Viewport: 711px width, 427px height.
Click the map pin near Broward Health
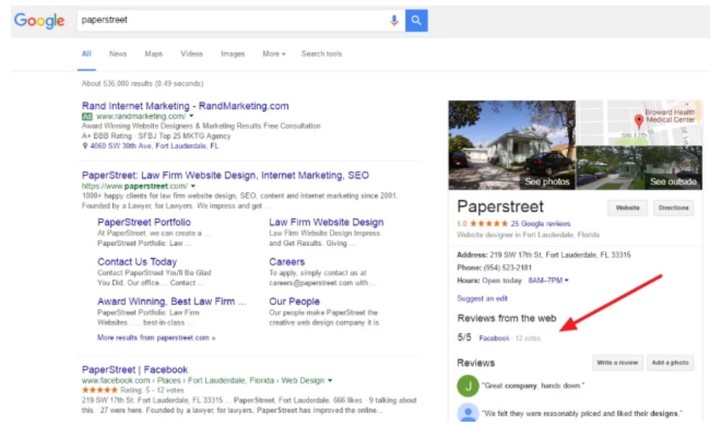[639, 121]
